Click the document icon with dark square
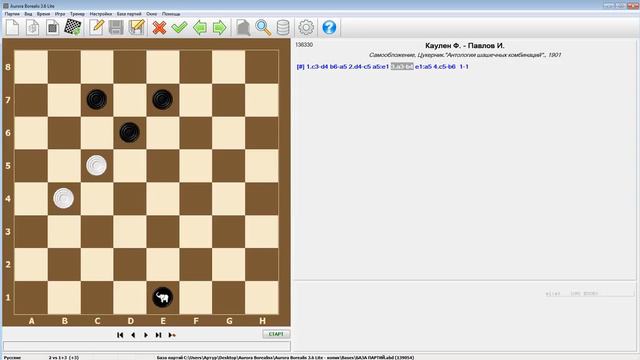Image resolution: width=640 pixels, height=360 pixels. tap(52, 27)
